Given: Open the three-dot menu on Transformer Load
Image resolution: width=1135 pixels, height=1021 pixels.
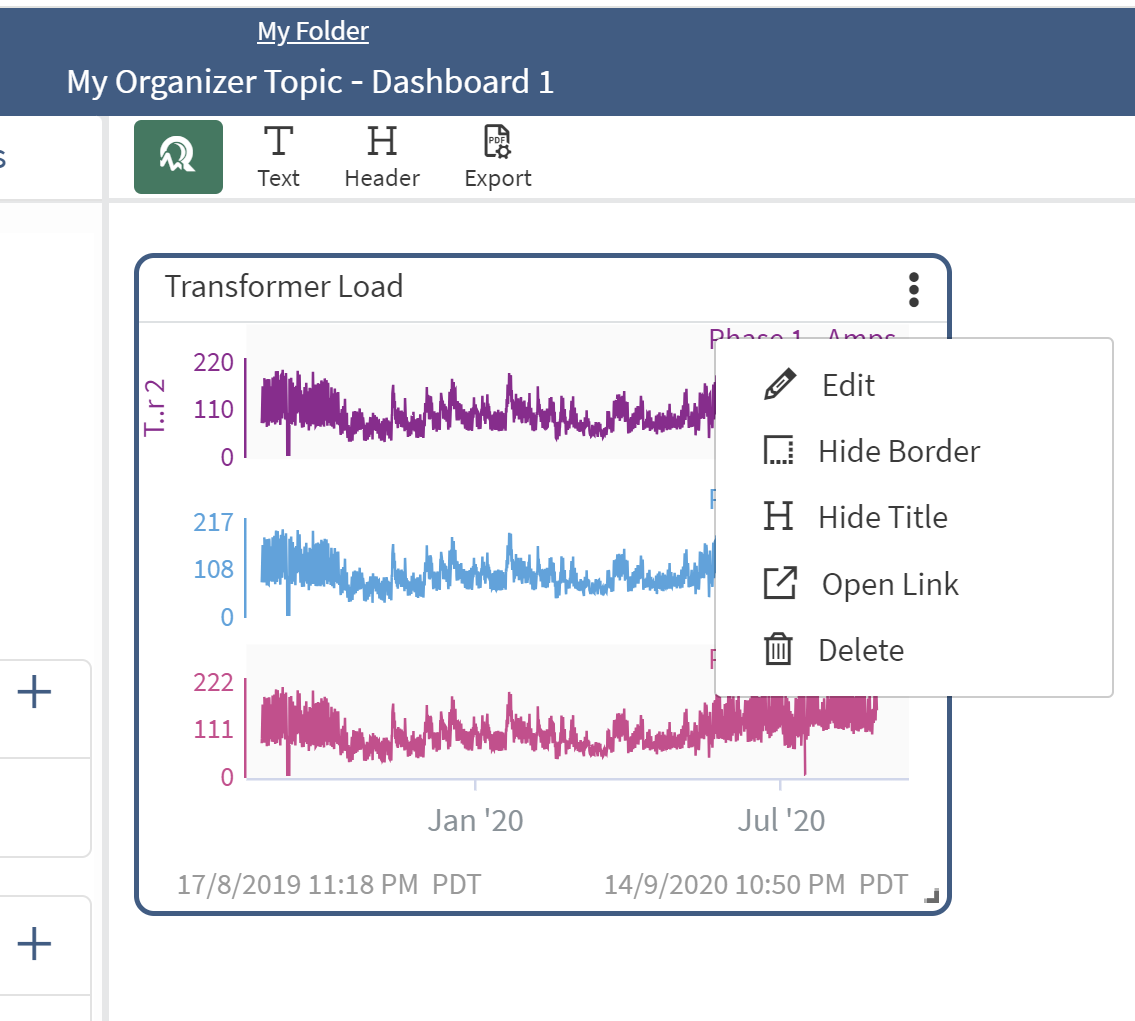Looking at the screenshot, I should point(913,289).
